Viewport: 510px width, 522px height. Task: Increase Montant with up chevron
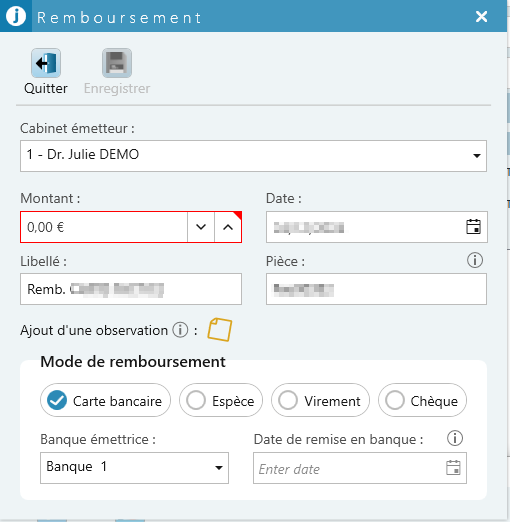[x=228, y=227]
